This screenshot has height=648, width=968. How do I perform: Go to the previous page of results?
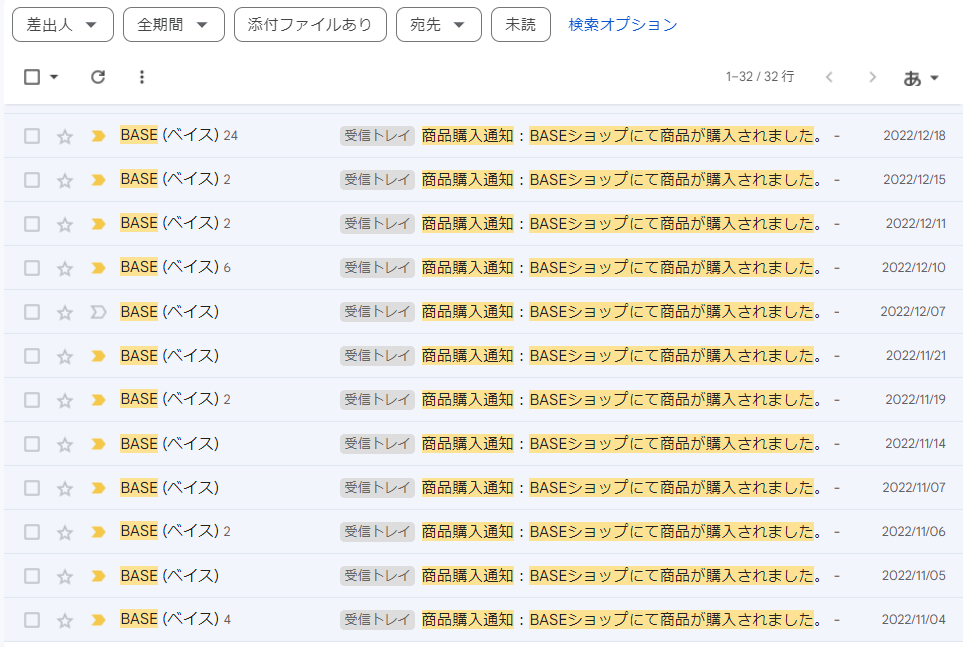[x=829, y=77]
